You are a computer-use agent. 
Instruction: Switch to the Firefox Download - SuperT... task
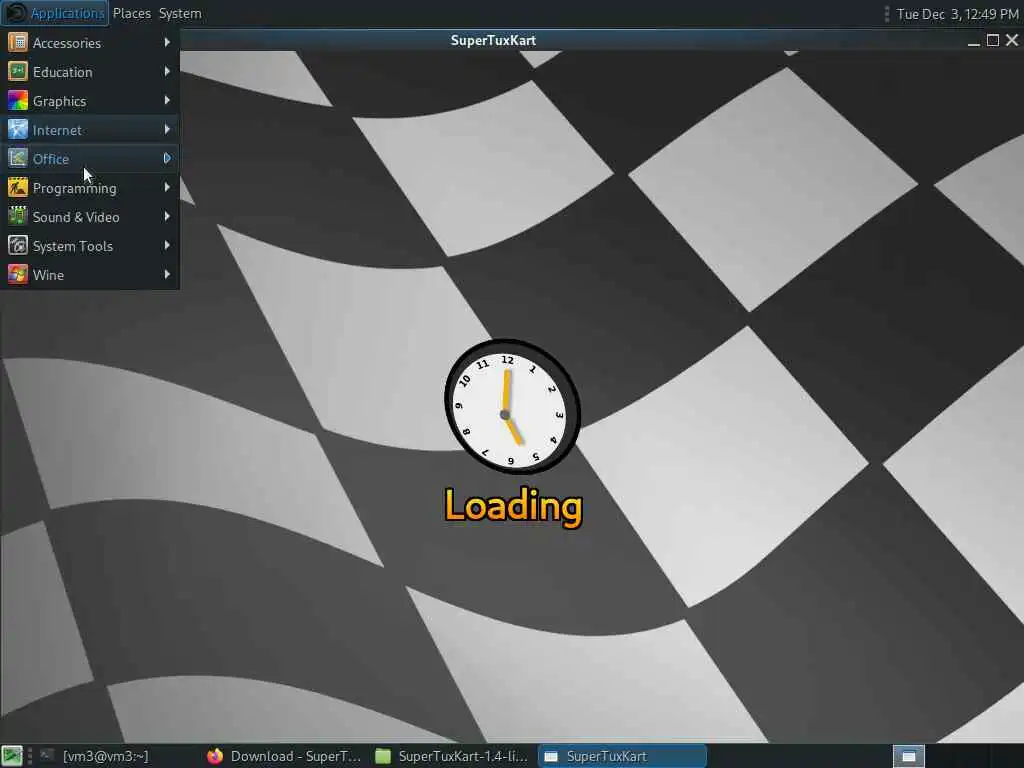[x=284, y=756]
